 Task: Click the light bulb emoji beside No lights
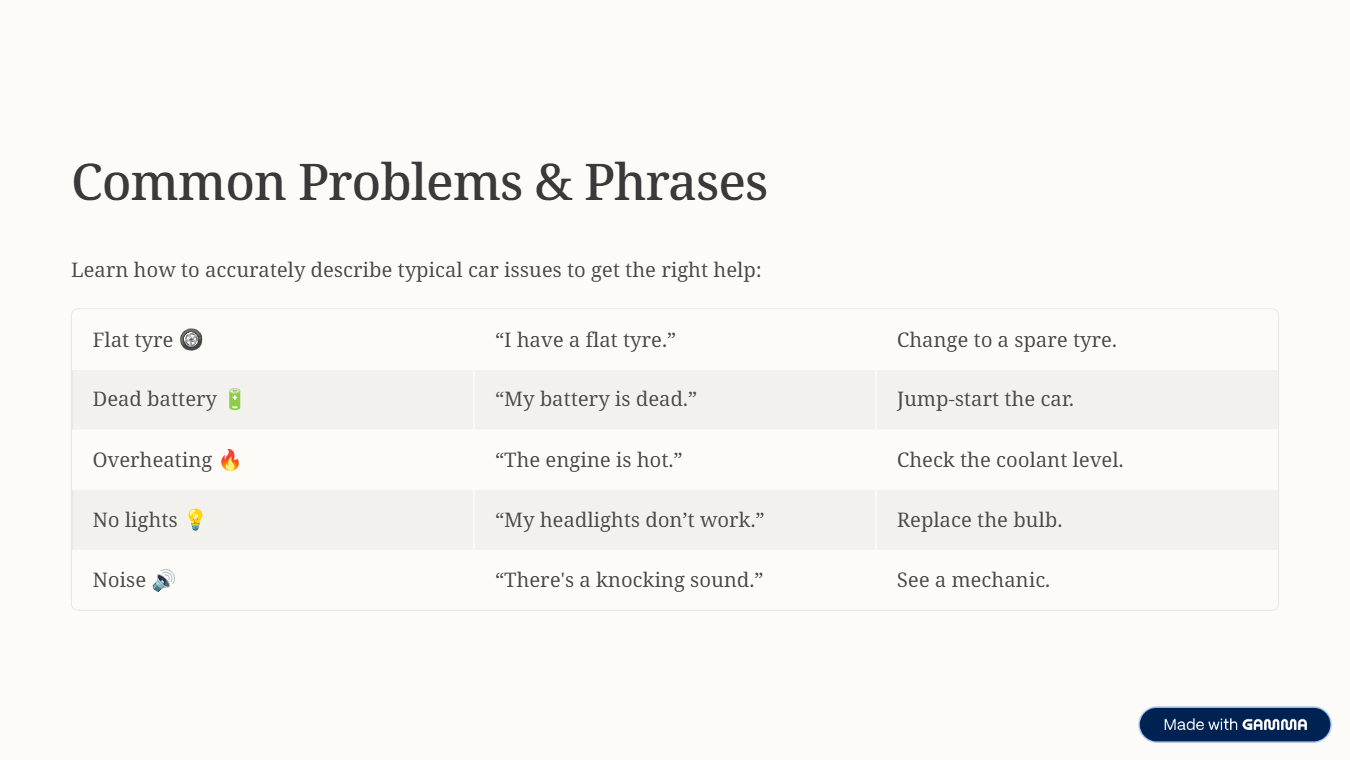point(195,520)
